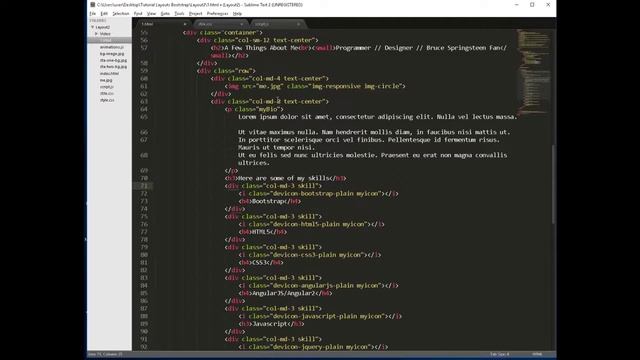This screenshot has width=640, height=360.
Task: Click the 'myBio' class attribute value
Action: 267,109
